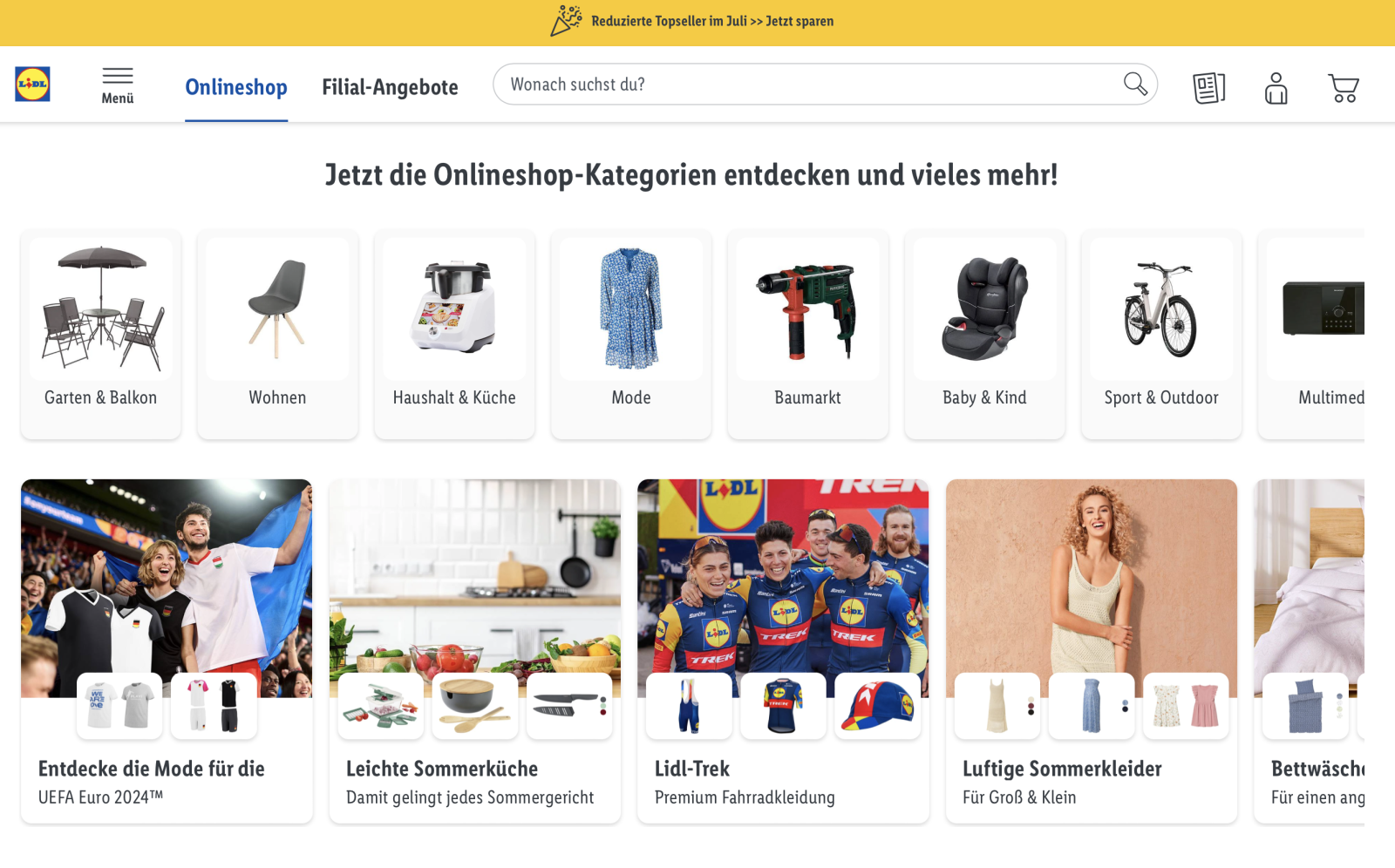1395x868 pixels.
Task: Open 'Reduzierte Topseller im Juli' banner link
Action: pyautogui.click(x=712, y=21)
